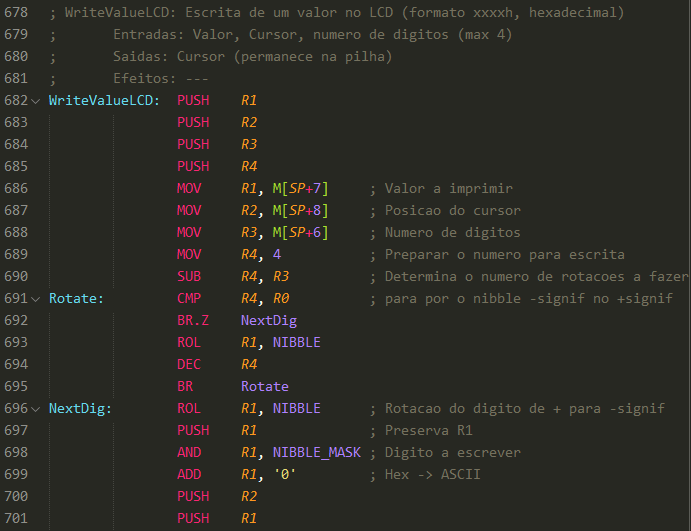Viewport: 691px width, 531px height.
Task: Click the literal 4 on line 689
Action: (277, 255)
